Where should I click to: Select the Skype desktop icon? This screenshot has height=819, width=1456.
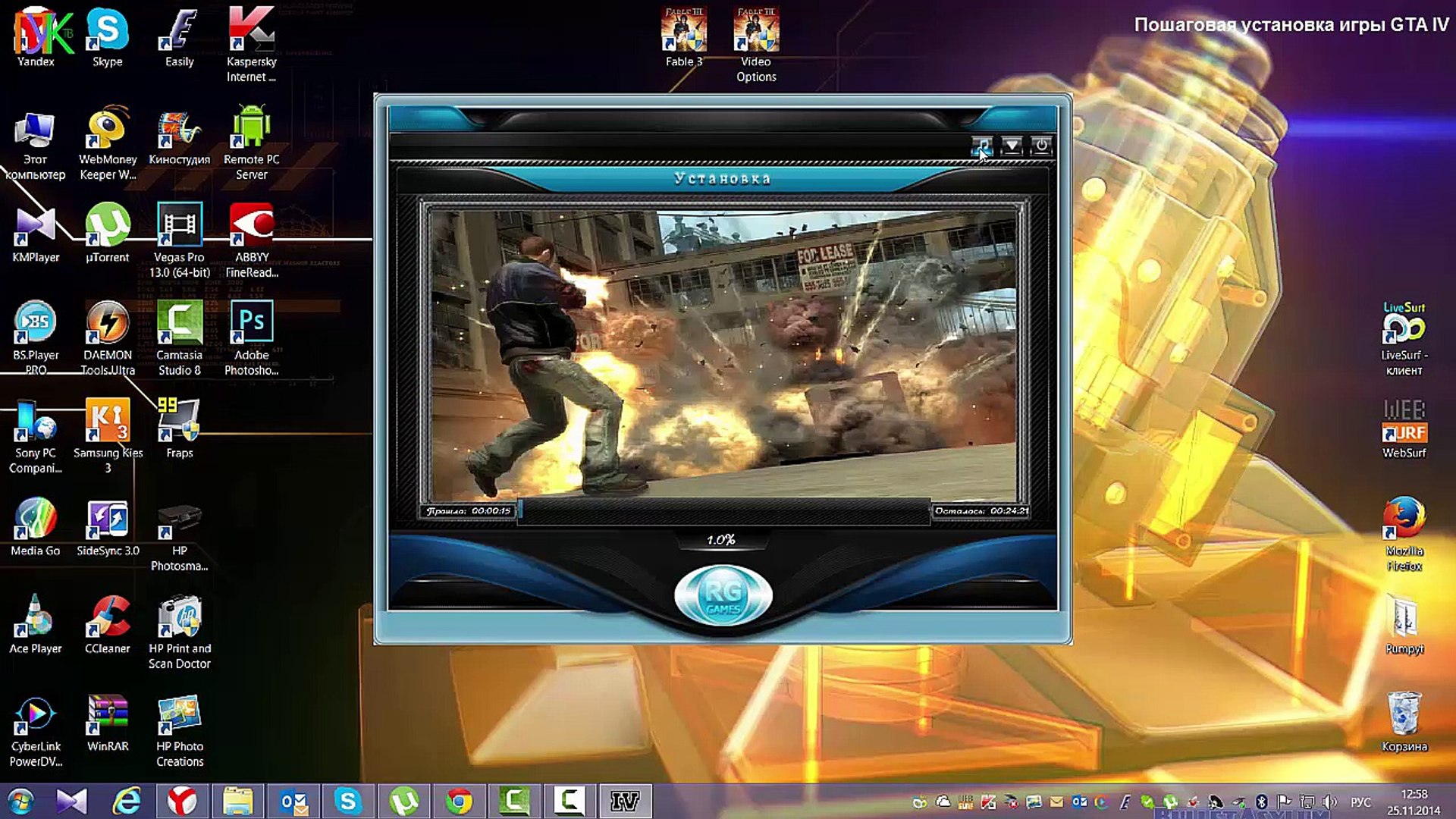coord(108,38)
